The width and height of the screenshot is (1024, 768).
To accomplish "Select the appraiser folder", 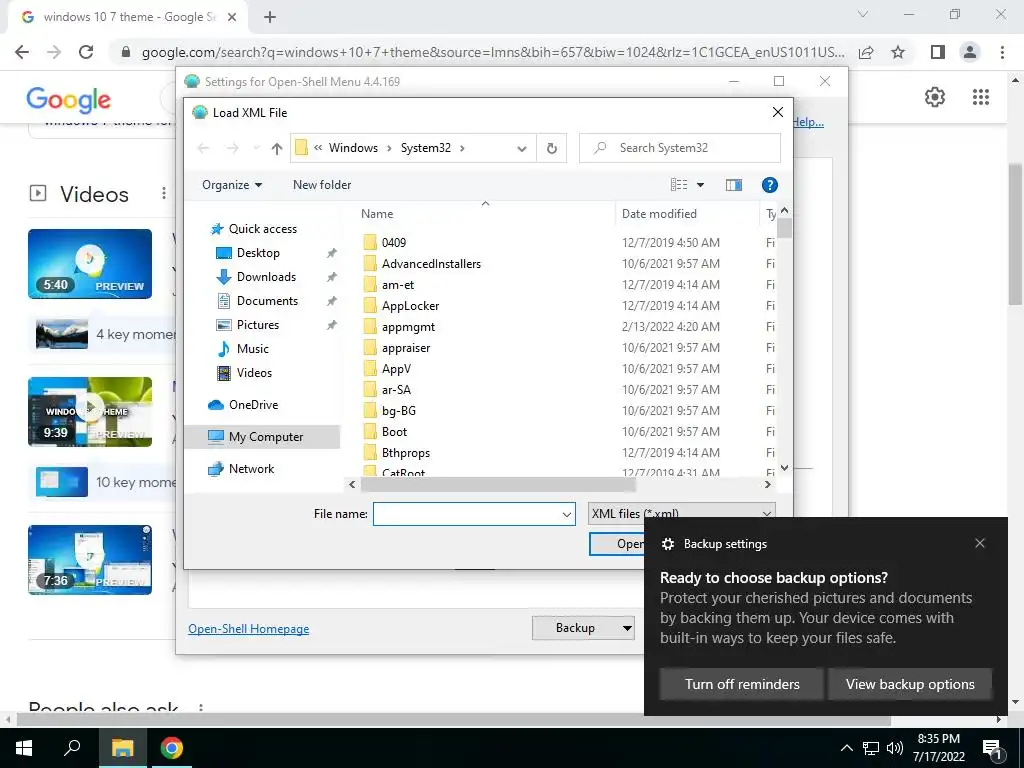I will coord(406,348).
